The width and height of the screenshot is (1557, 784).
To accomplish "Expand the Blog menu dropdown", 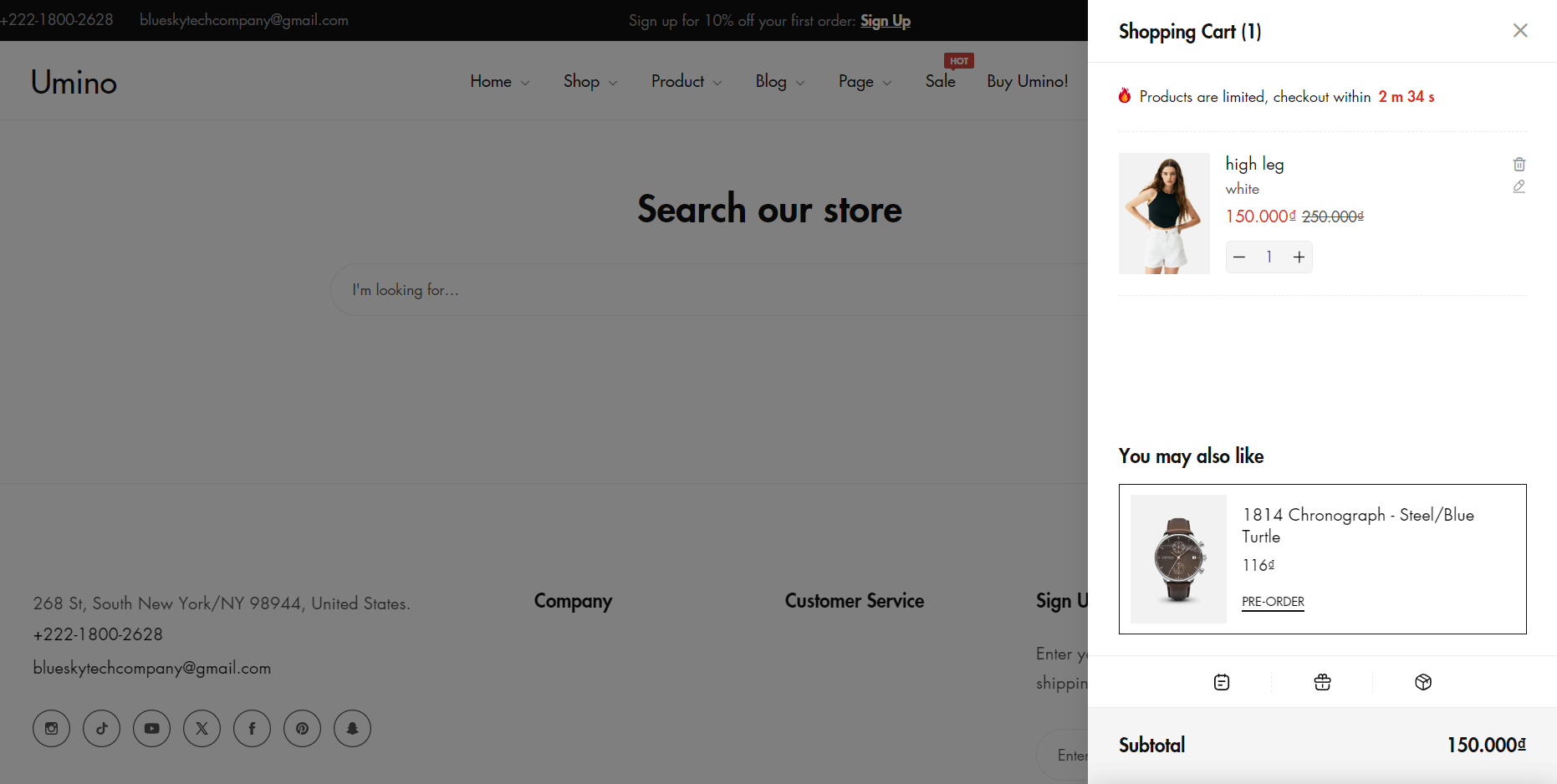I will [779, 82].
